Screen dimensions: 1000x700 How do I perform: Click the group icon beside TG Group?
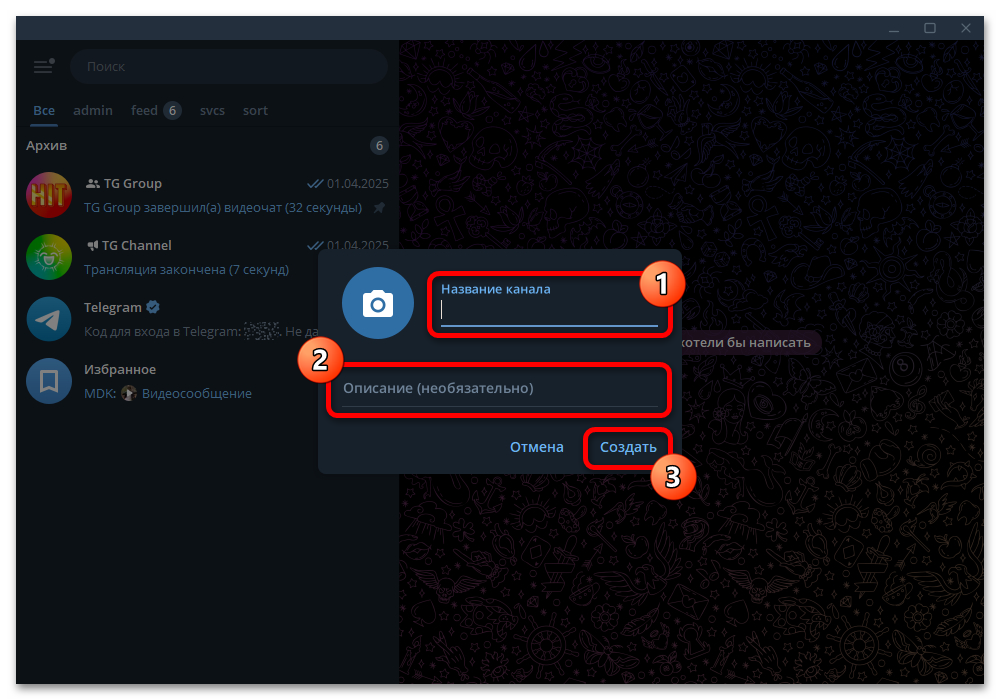[92, 184]
